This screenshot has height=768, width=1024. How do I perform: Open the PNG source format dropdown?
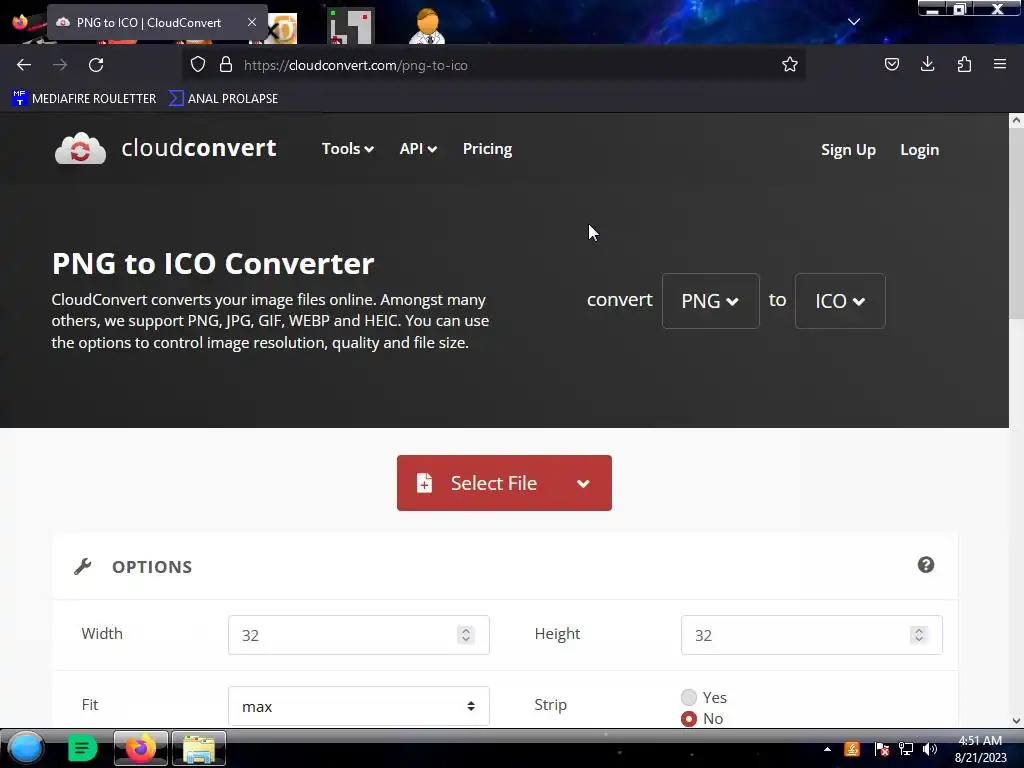[711, 301]
